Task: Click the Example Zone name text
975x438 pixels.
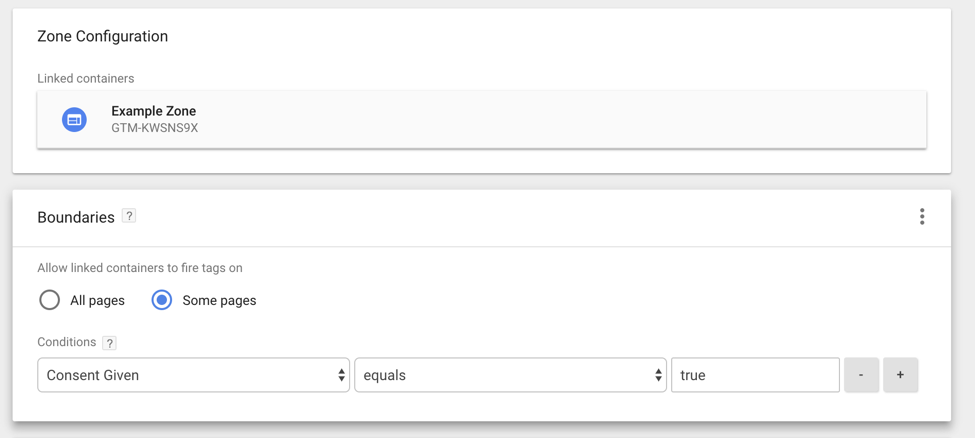Action: (x=154, y=111)
